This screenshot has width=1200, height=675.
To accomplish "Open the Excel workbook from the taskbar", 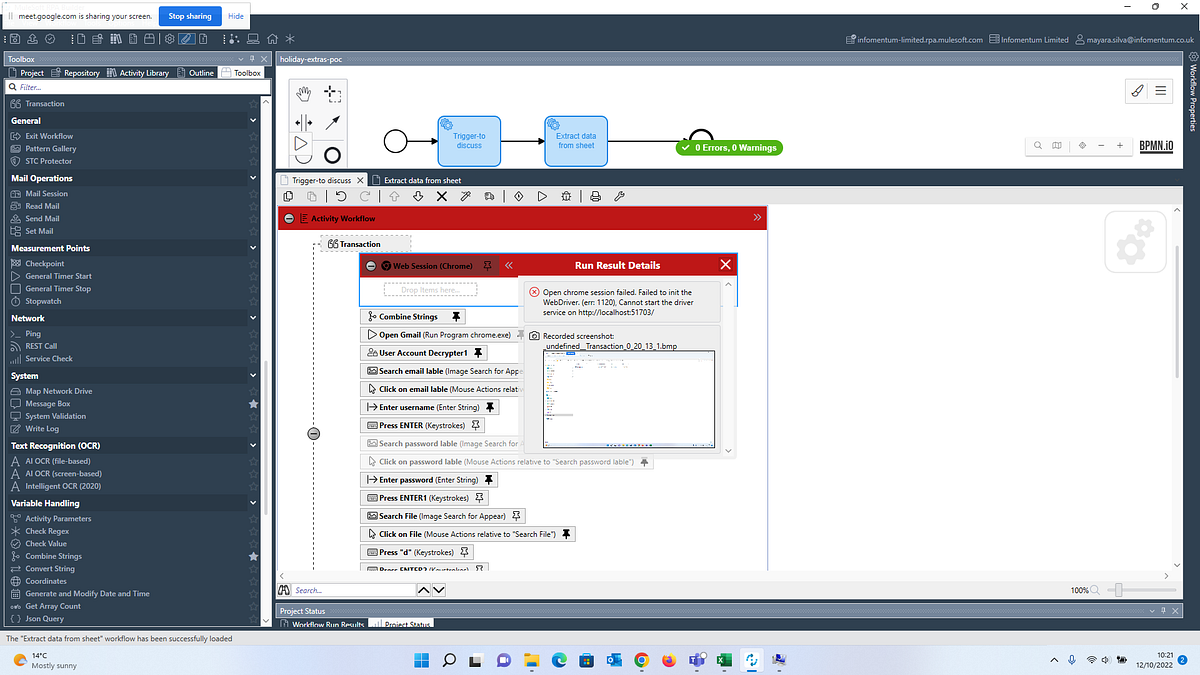I will [724, 661].
